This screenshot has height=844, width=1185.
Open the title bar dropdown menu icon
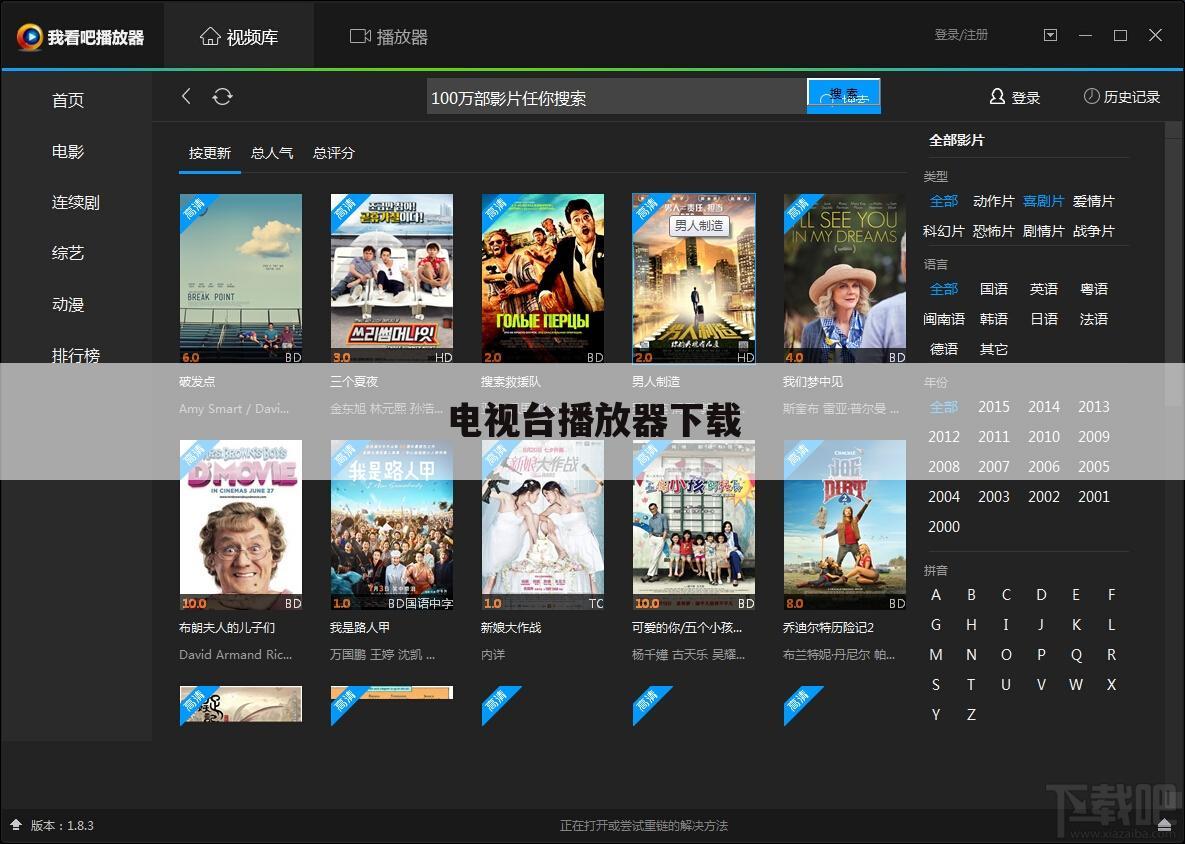click(1050, 36)
